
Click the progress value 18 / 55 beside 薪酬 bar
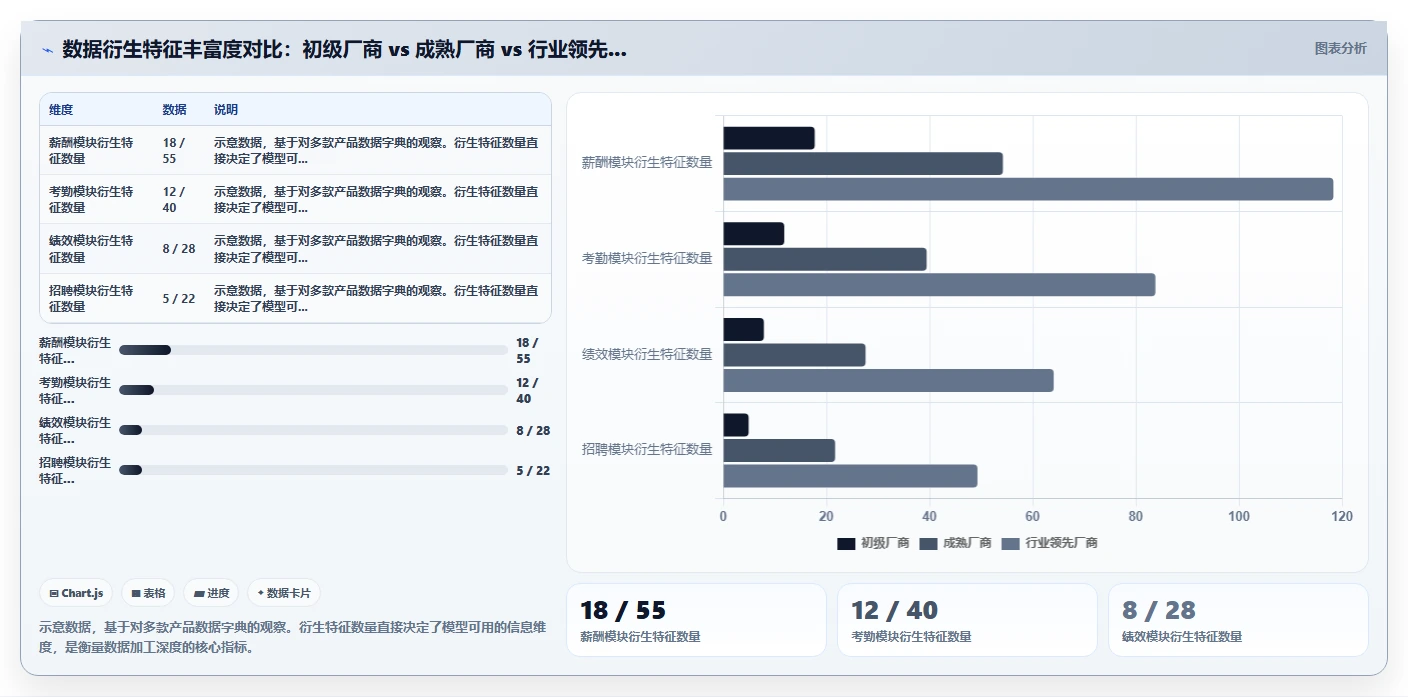click(x=527, y=350)
